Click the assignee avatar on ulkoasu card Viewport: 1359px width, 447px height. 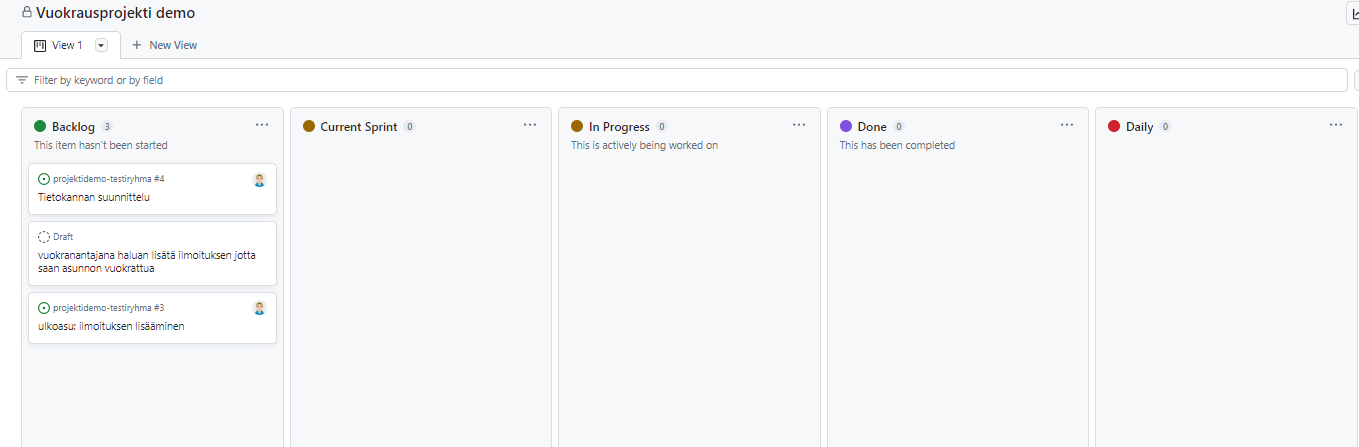click(x=259, y=308)
